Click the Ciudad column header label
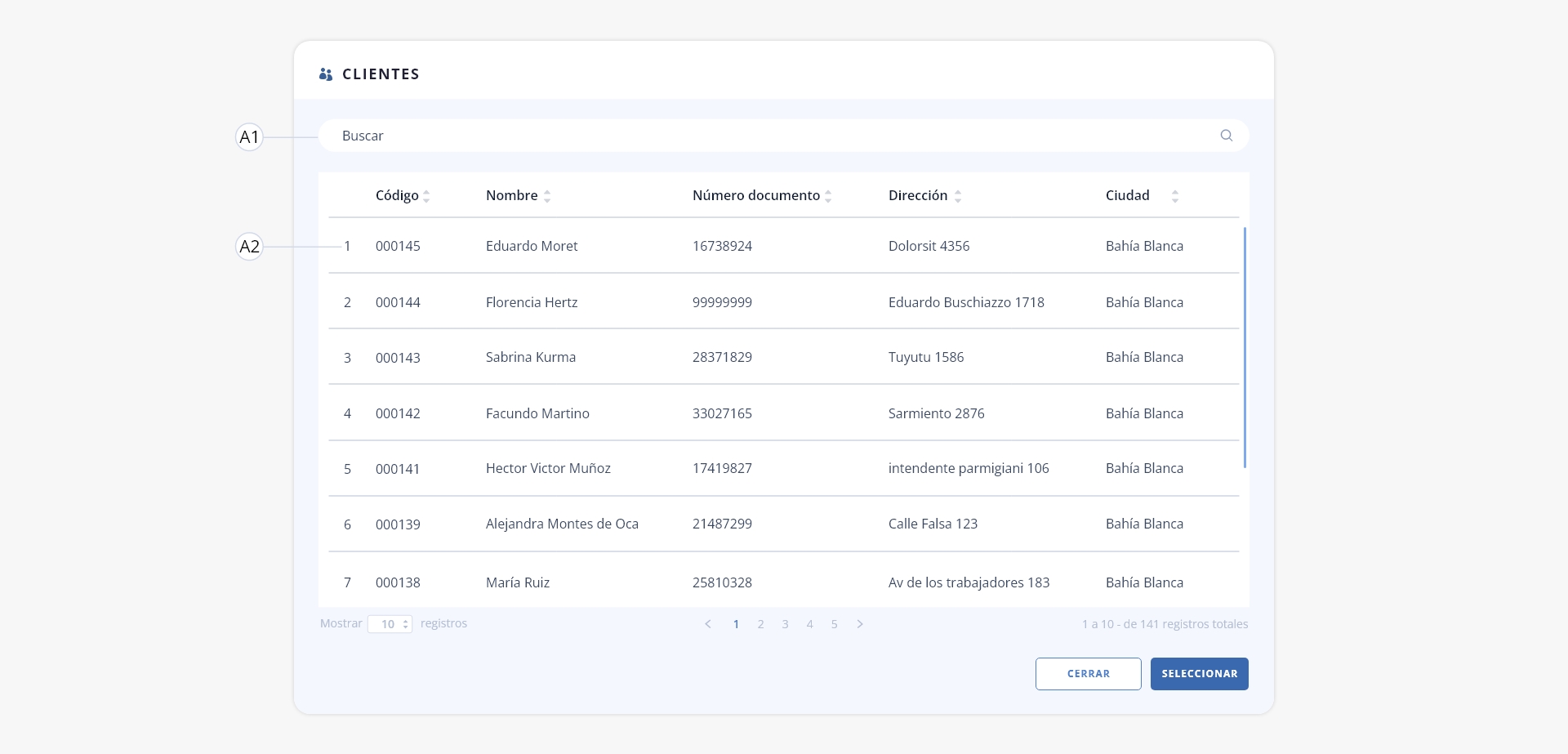The height and width of the screenshot is (754, 1568). tap(1128, 195)
